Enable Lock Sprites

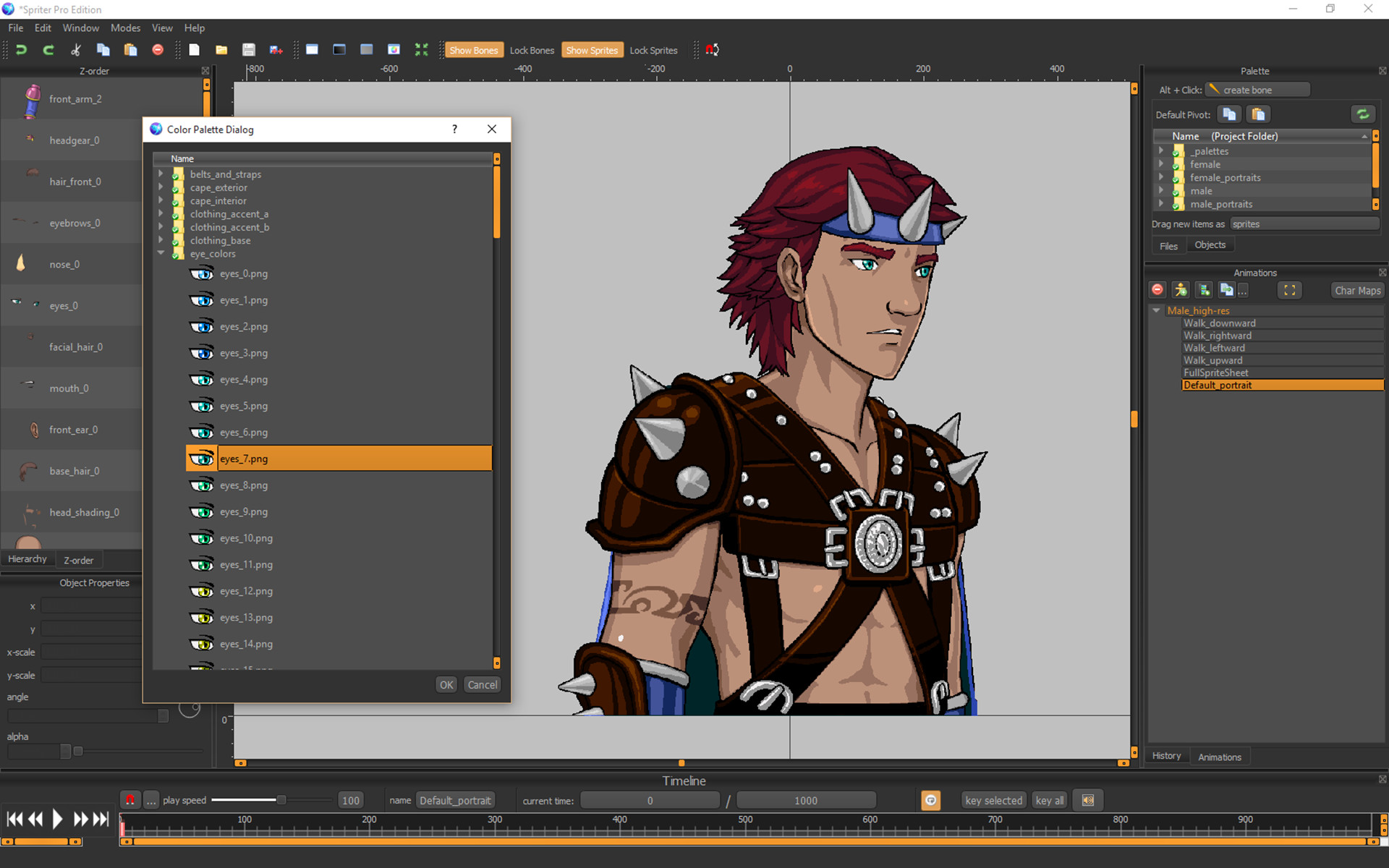pyautogui.click(x=653, y=49)
